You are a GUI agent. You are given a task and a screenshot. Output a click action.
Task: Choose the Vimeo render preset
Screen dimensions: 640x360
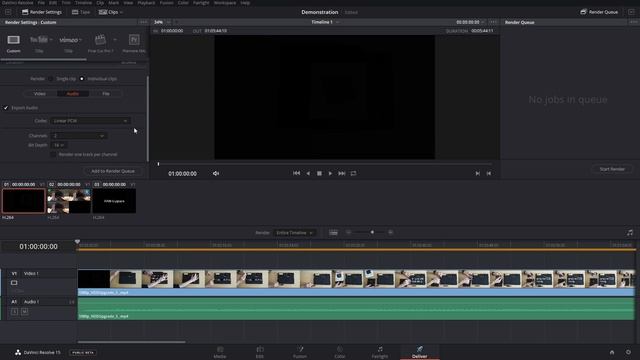(x=69, y=40)
